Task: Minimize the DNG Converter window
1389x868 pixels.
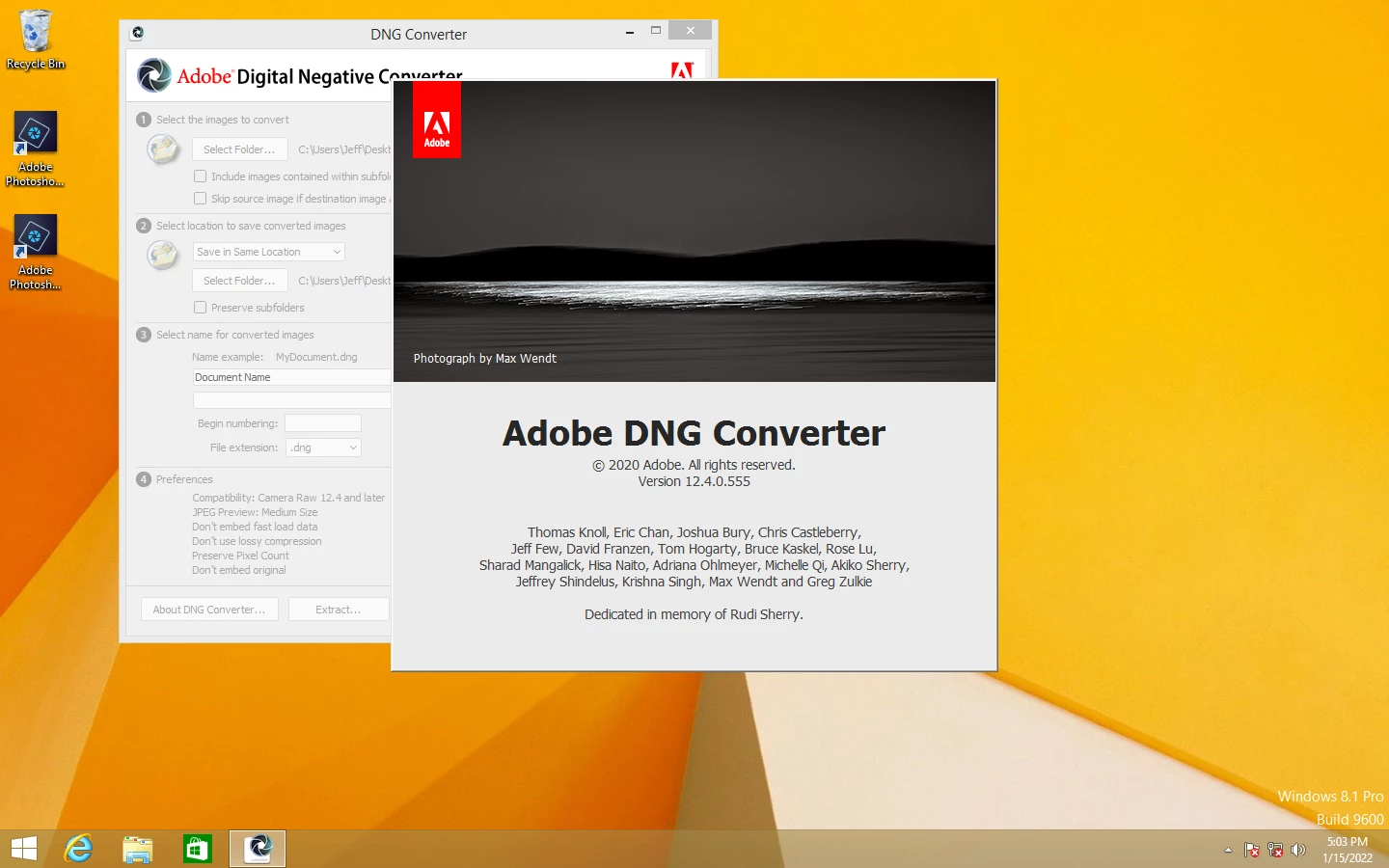Action: pyautogui.click(x=630, y=33)
